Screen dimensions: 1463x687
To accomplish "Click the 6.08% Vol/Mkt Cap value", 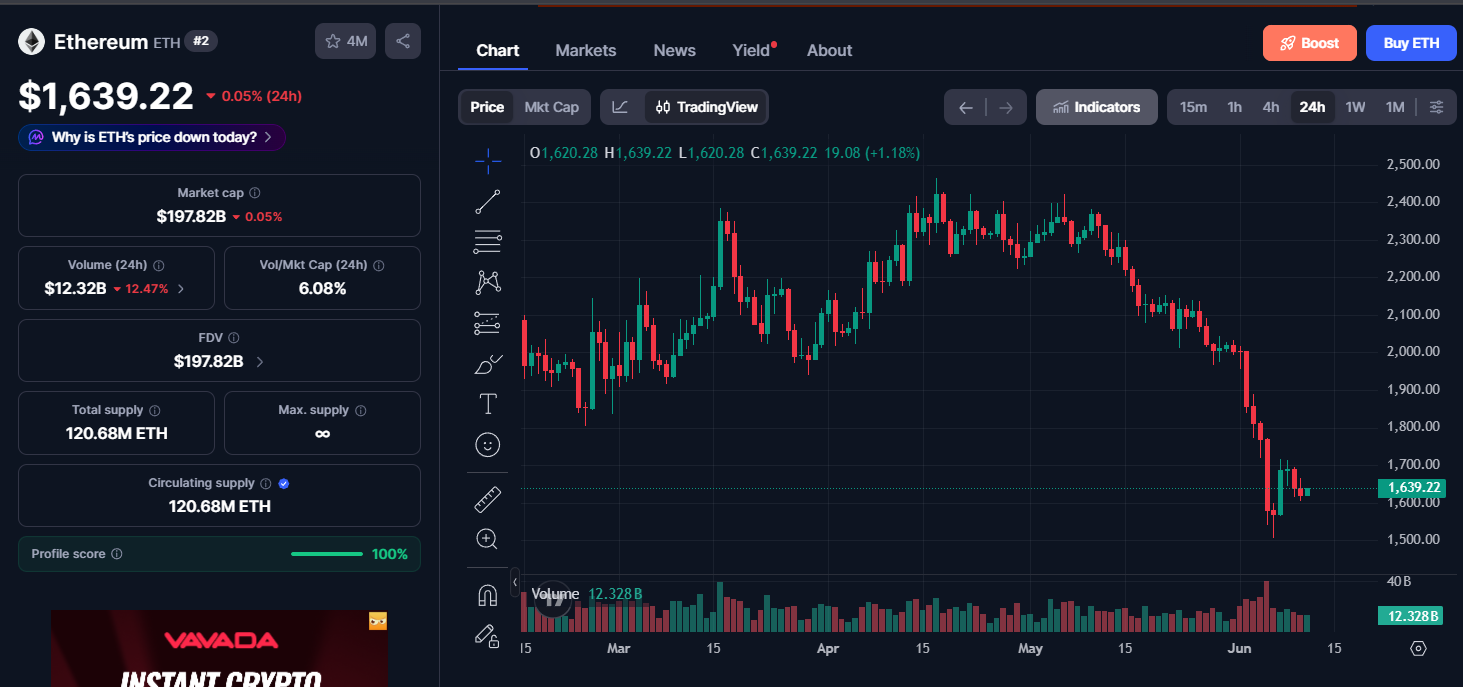I will coord(322,288).
